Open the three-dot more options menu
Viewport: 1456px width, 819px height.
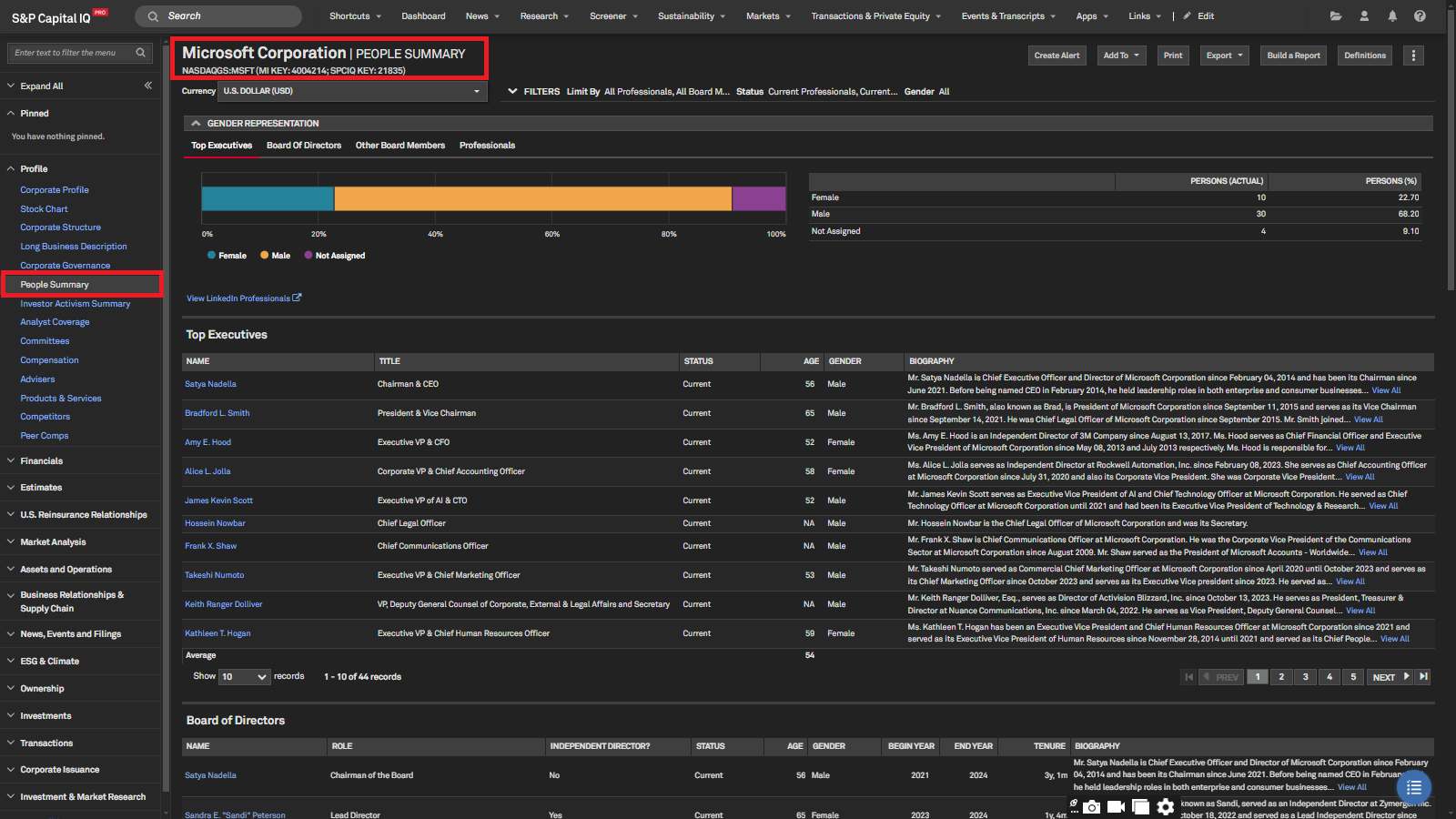pos(1413,56)
